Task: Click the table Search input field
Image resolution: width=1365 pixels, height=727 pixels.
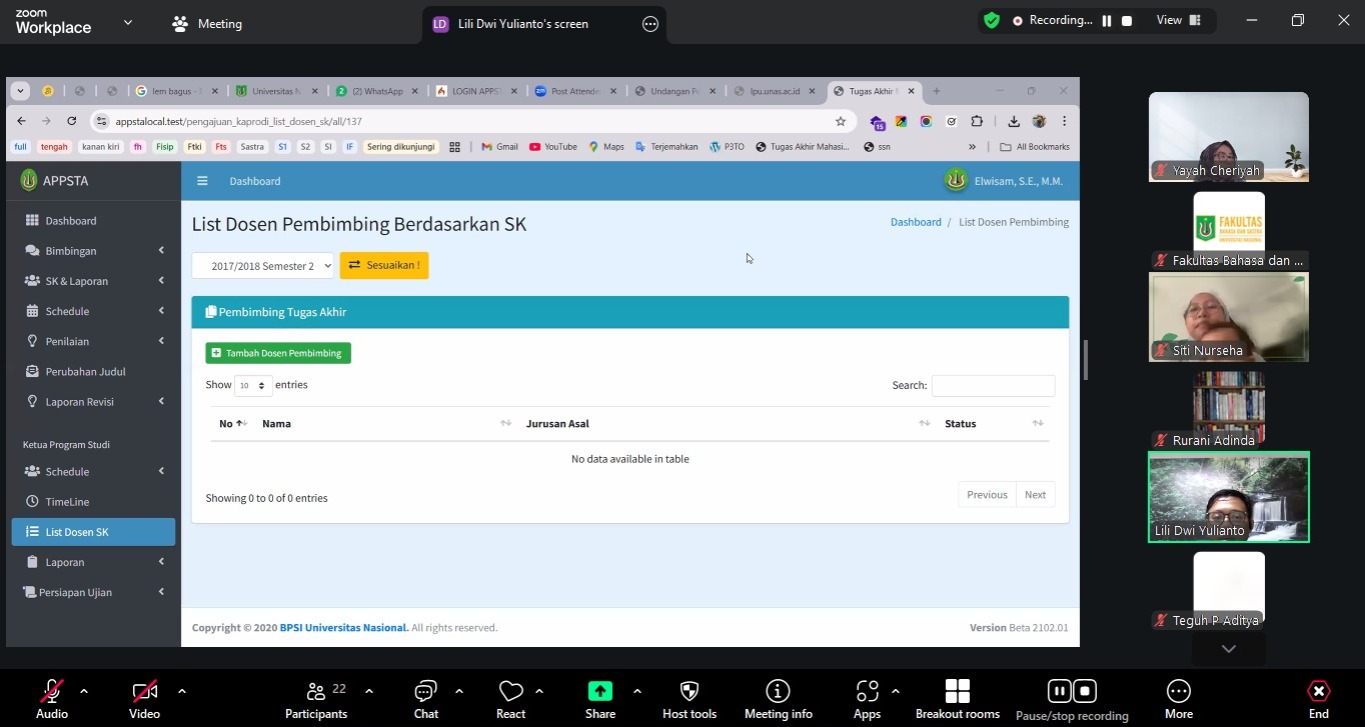Action: click(992, 385)
